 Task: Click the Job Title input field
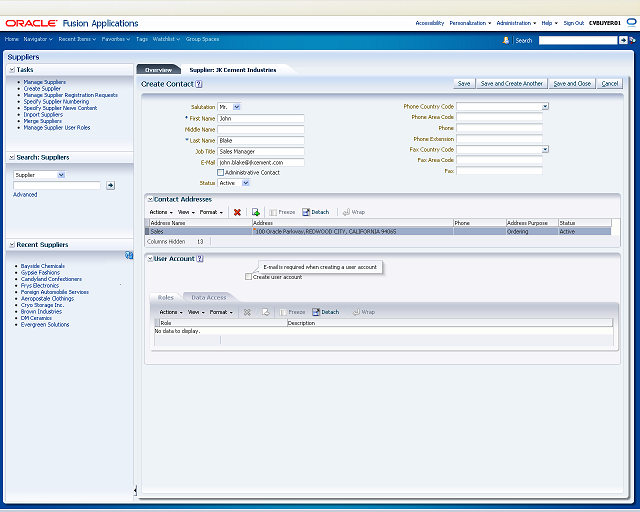261,151
